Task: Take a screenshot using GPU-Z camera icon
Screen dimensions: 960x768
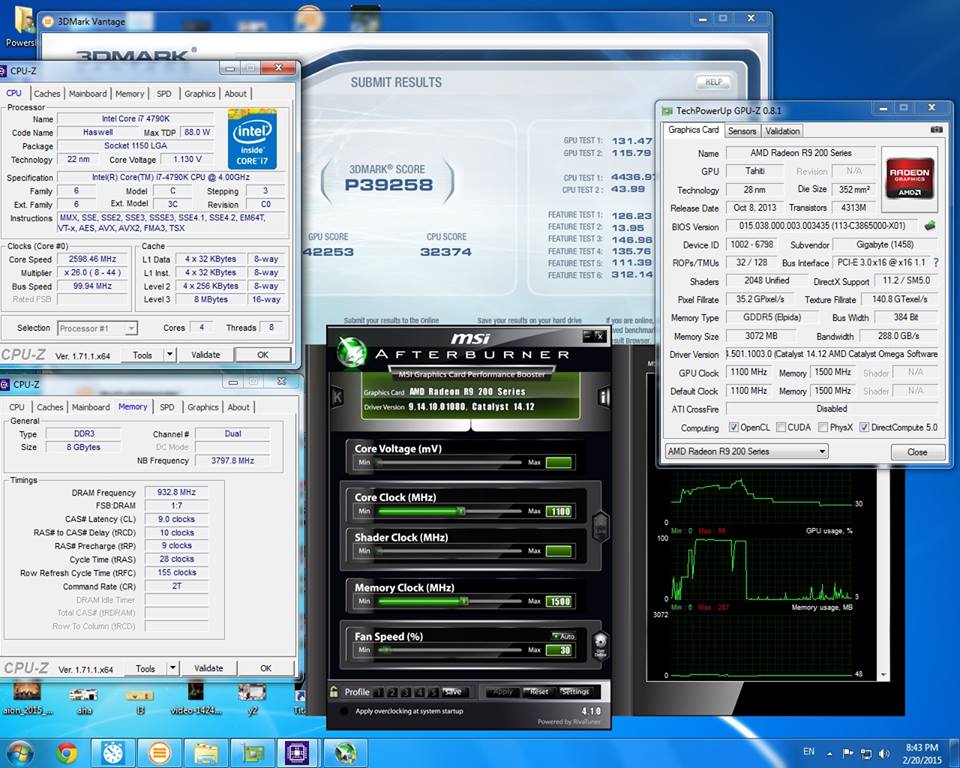Action: point(938,129)
